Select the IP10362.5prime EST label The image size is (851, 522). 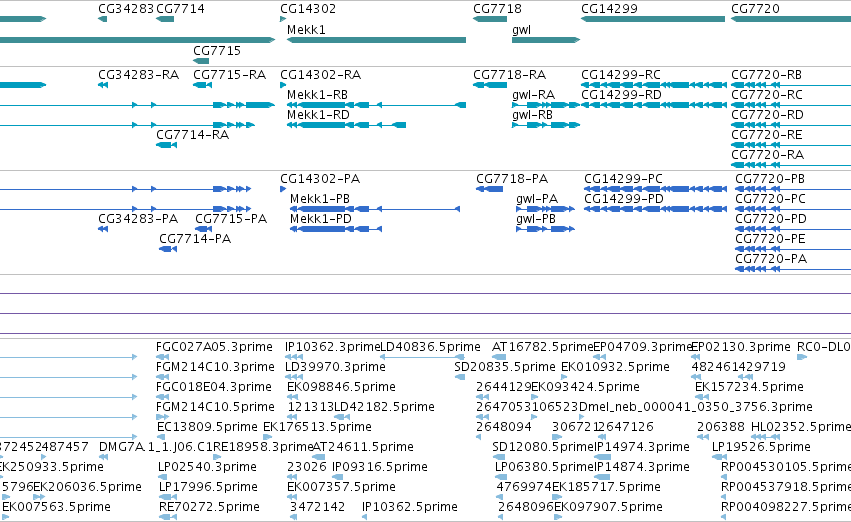pyautogui.click(x=410, y=508)
